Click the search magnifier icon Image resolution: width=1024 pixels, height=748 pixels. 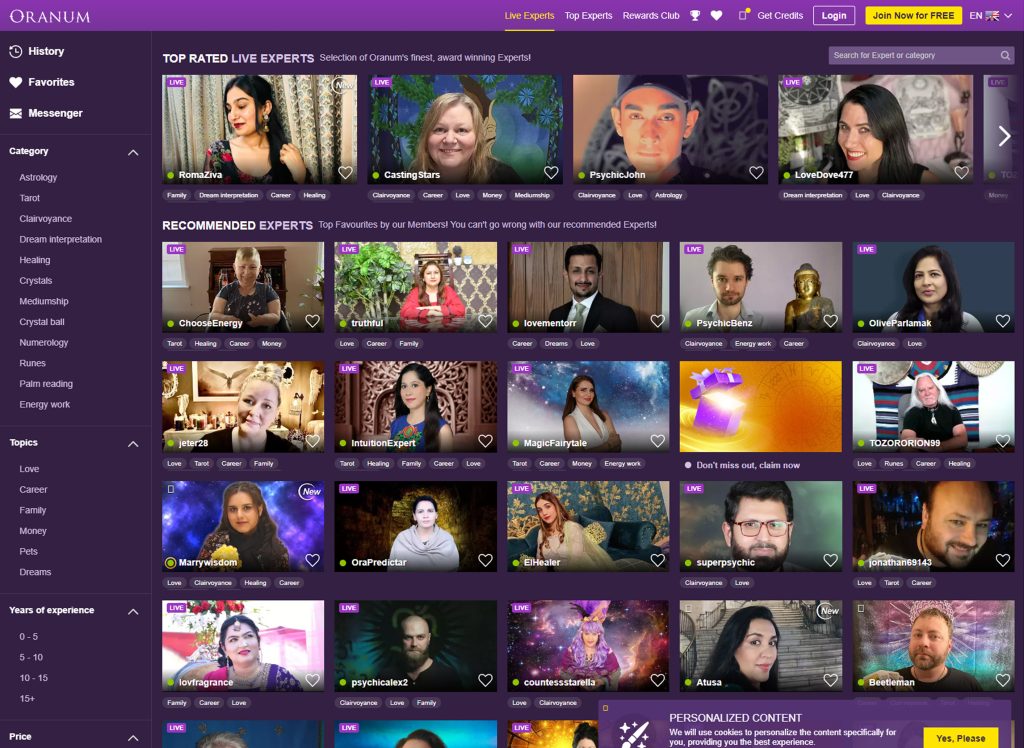[1005, 56]
